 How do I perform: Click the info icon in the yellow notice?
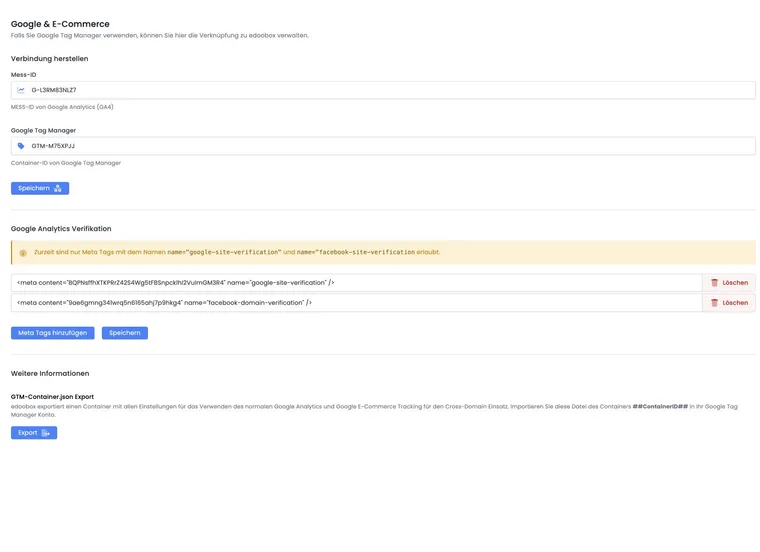tap(23, 253)
